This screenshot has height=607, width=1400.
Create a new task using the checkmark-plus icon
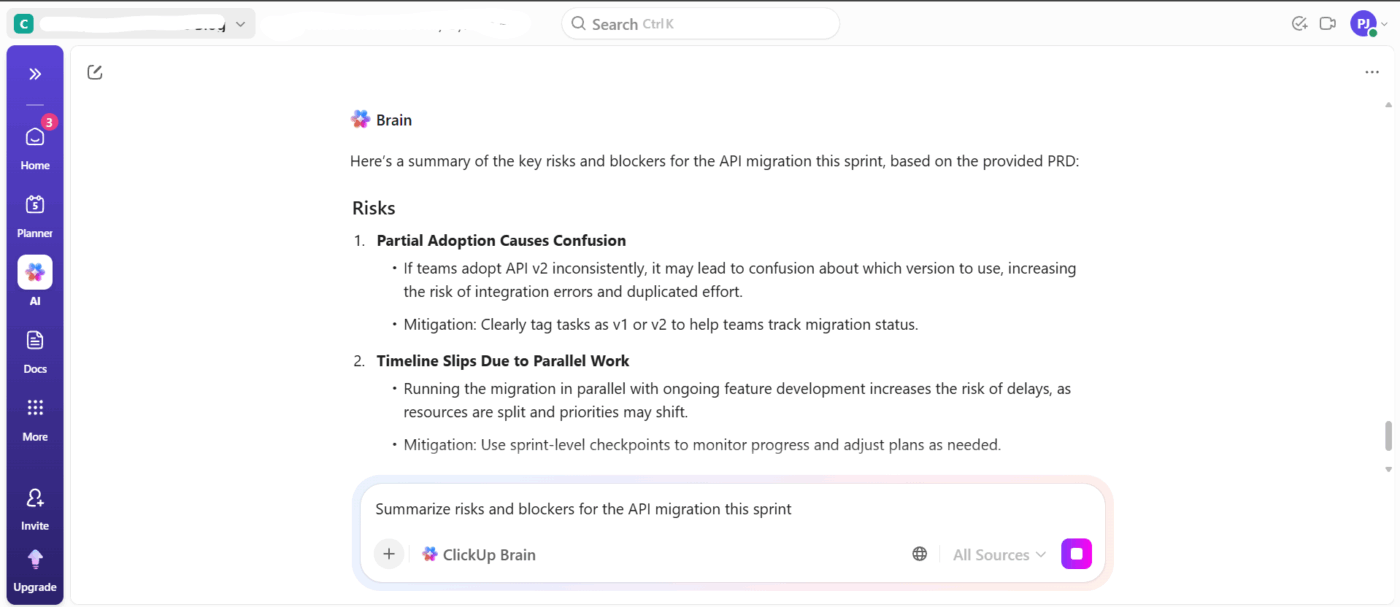(1299, 22)
